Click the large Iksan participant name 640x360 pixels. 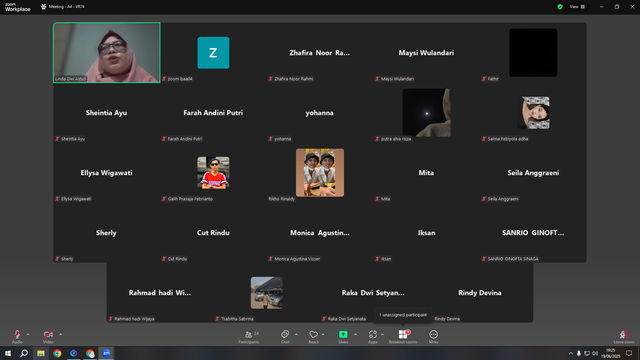[427, 233]
